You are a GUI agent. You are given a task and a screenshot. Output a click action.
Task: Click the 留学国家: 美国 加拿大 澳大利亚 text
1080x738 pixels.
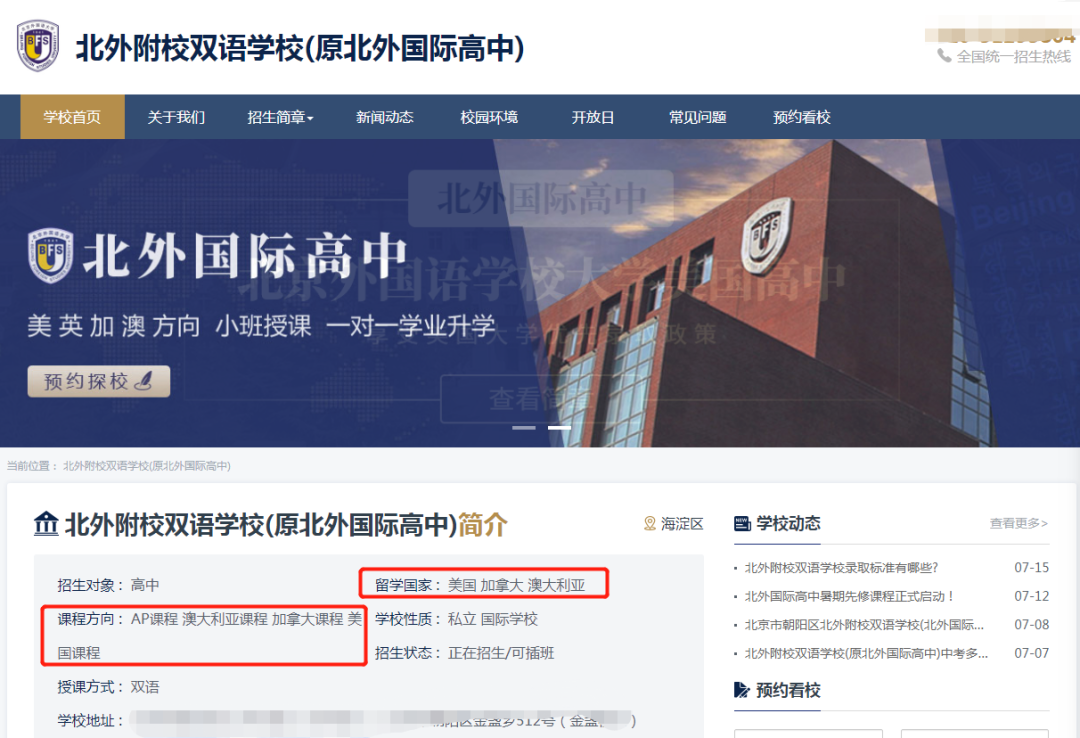pyautogui.click(x=480, y=585)
